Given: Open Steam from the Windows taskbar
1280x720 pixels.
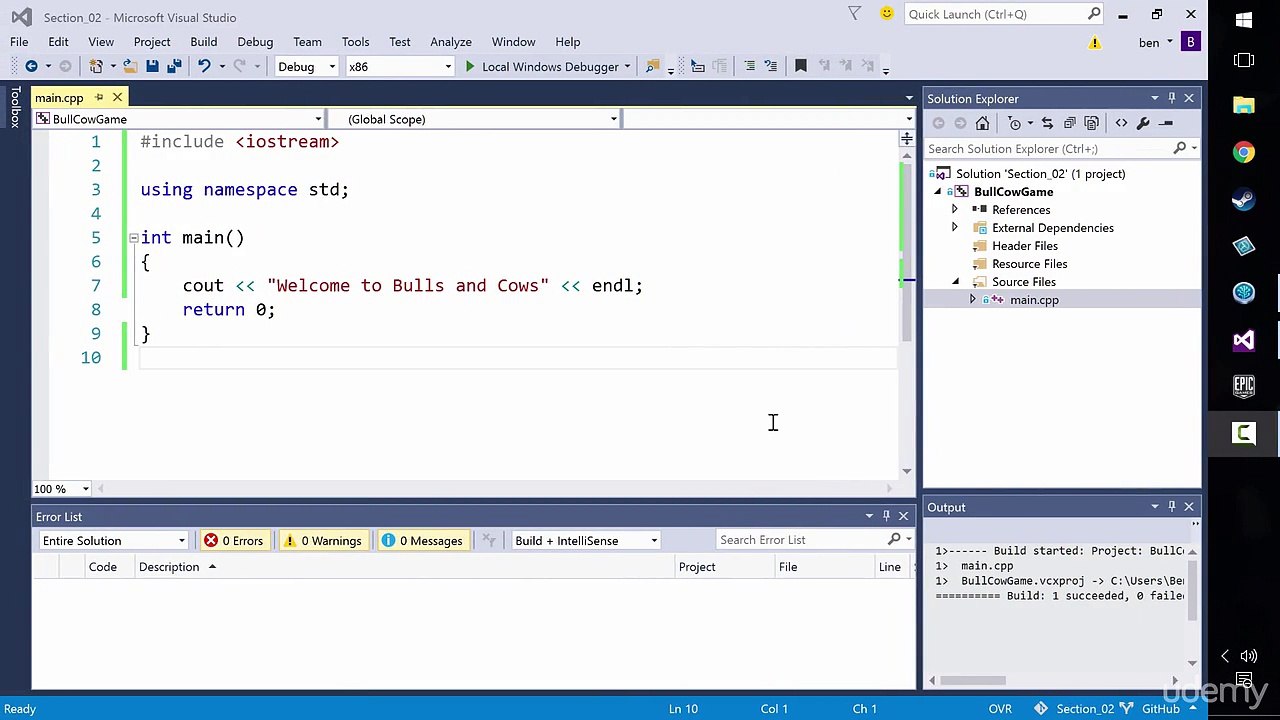Looking at the screenshot, I should coord(1244,199).
